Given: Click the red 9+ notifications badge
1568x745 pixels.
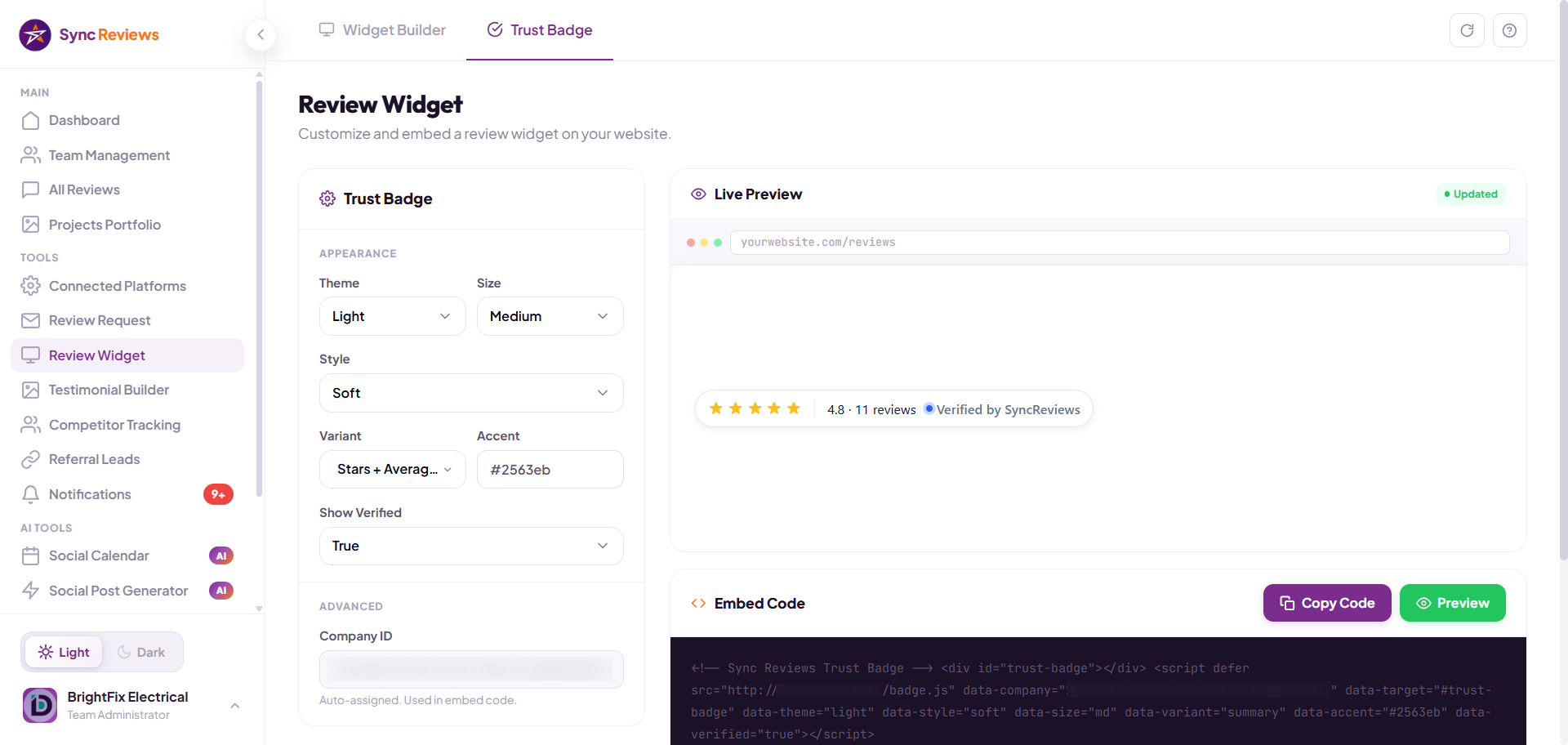Looking at the screenshot, I should (x=218, y=494).
